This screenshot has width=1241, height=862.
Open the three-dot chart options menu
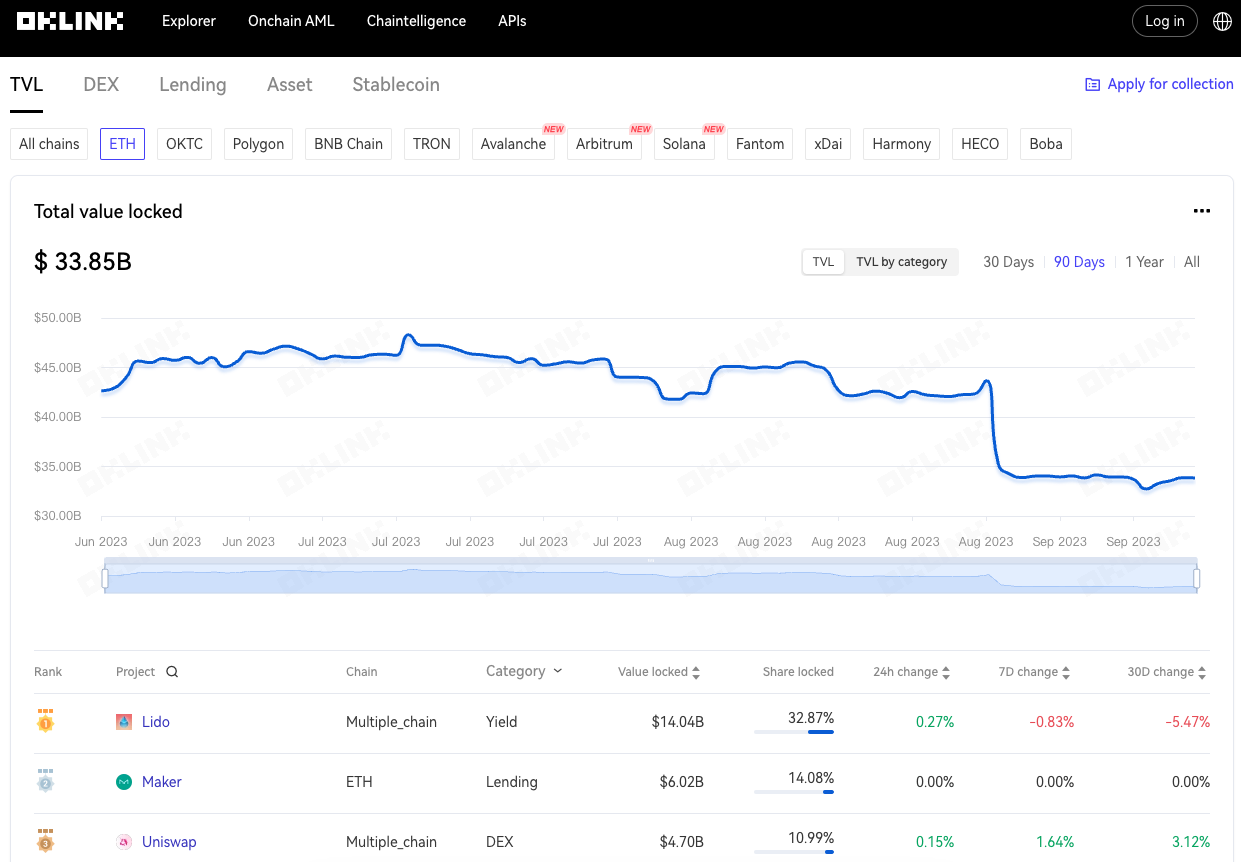point(1201,211)
